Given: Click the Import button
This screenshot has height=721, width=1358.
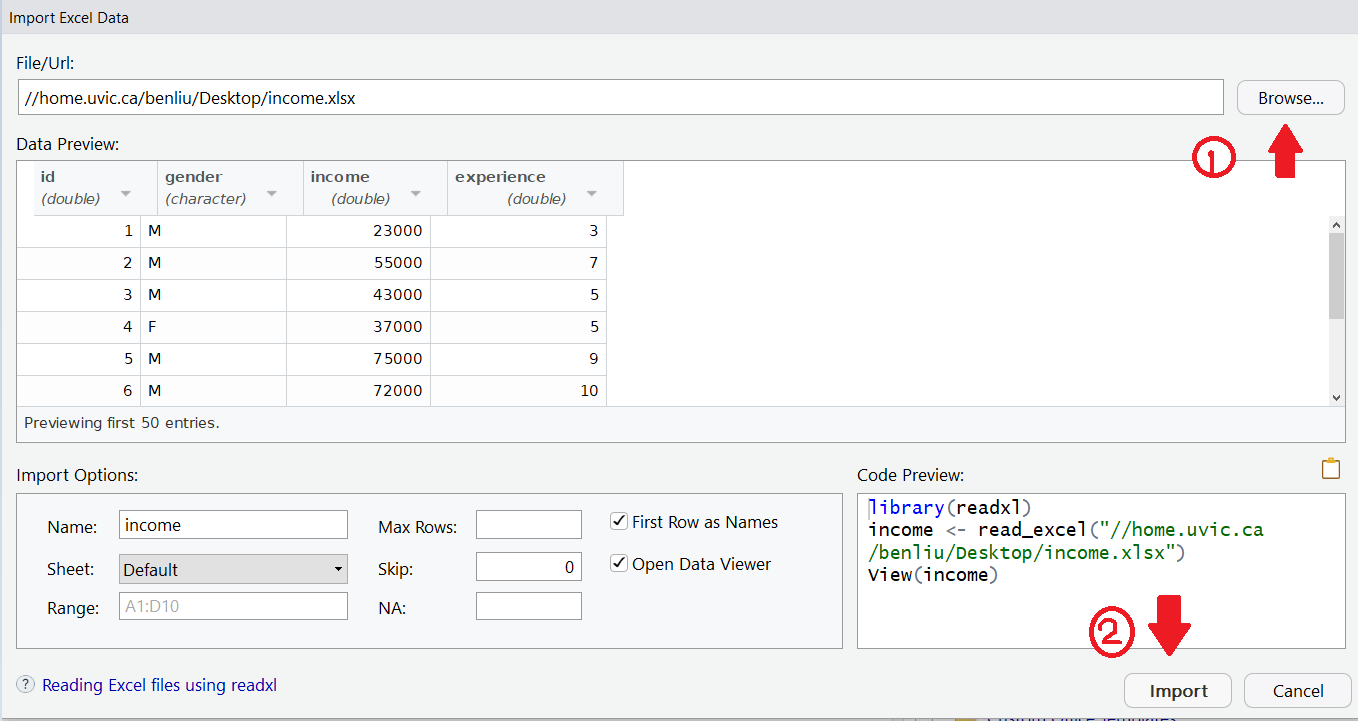Looking at the screenshot, I should 1178,690.
